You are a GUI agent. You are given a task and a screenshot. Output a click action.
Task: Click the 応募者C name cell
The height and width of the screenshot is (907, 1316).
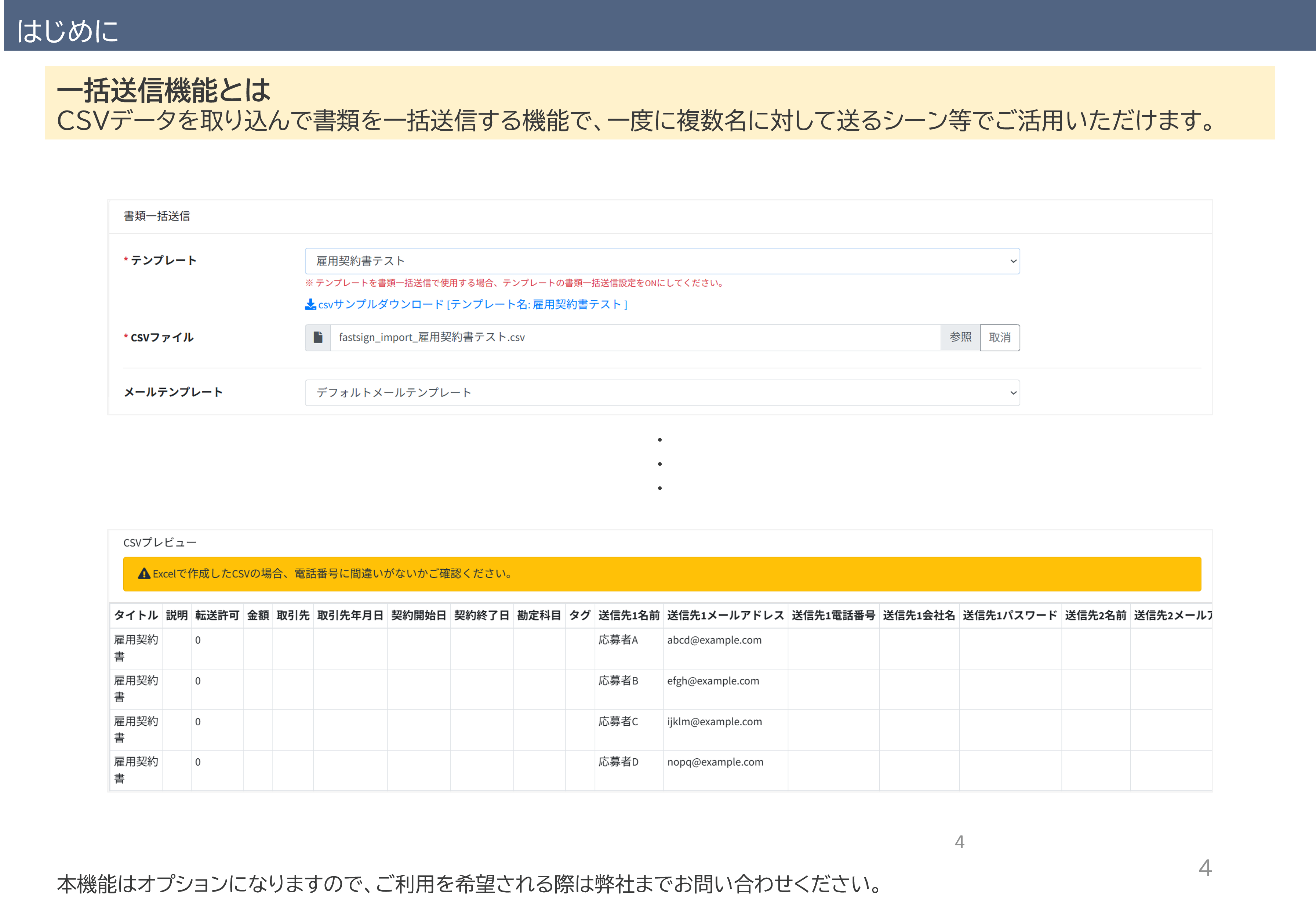coord(618,722)
